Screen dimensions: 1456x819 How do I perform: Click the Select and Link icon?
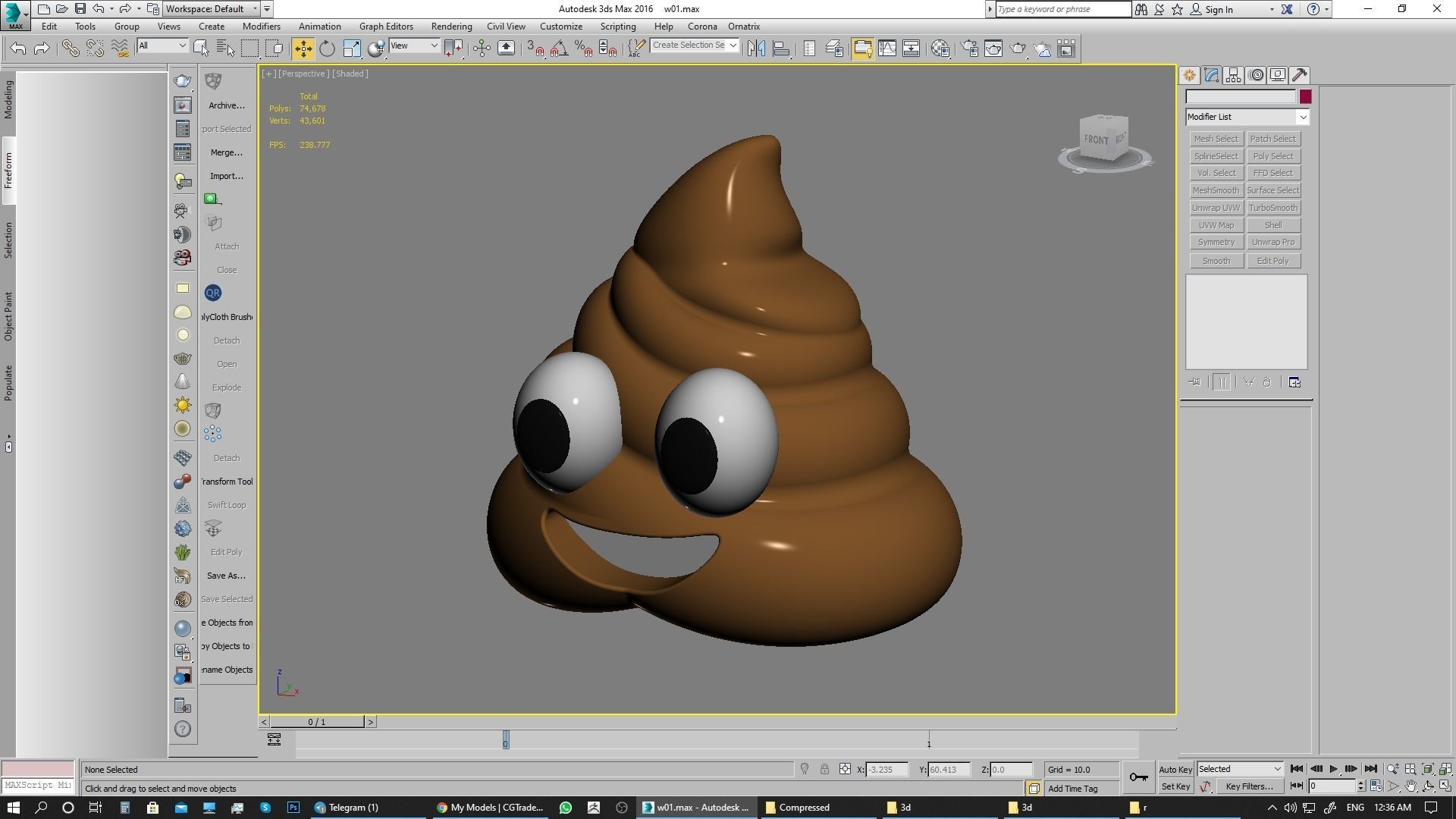(x=71, y=49)
